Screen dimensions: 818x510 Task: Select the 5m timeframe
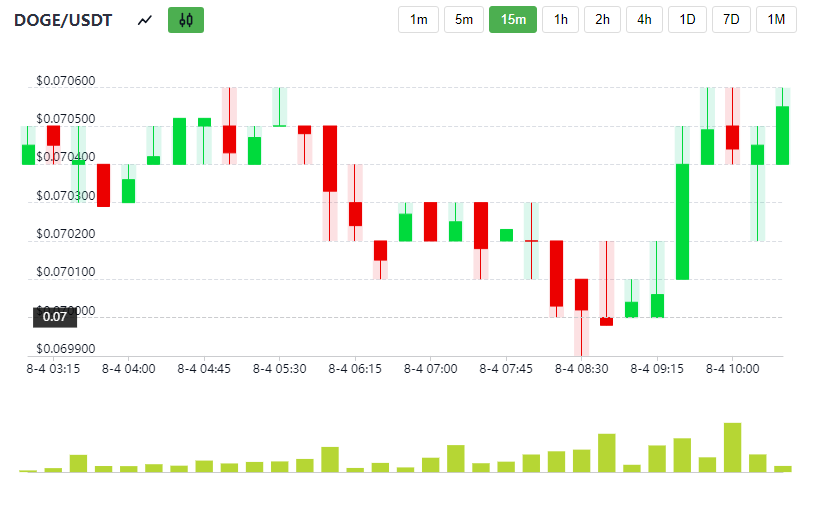coord(464,20)
